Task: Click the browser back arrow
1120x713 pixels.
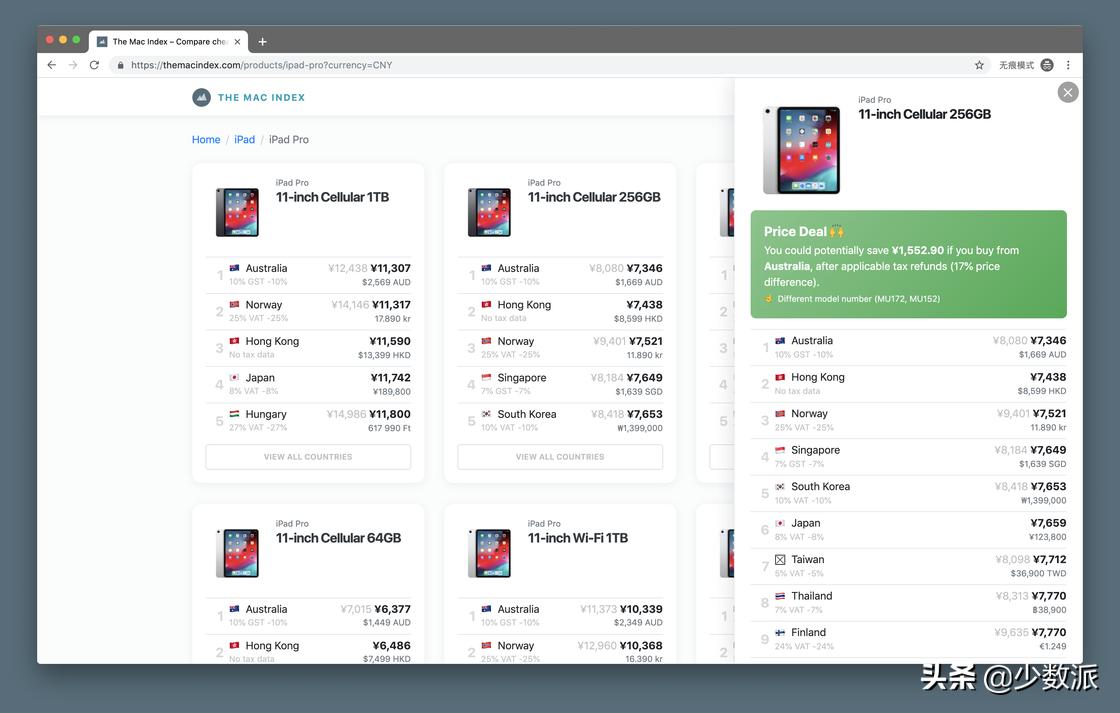Action: click(x=51, y=65)
